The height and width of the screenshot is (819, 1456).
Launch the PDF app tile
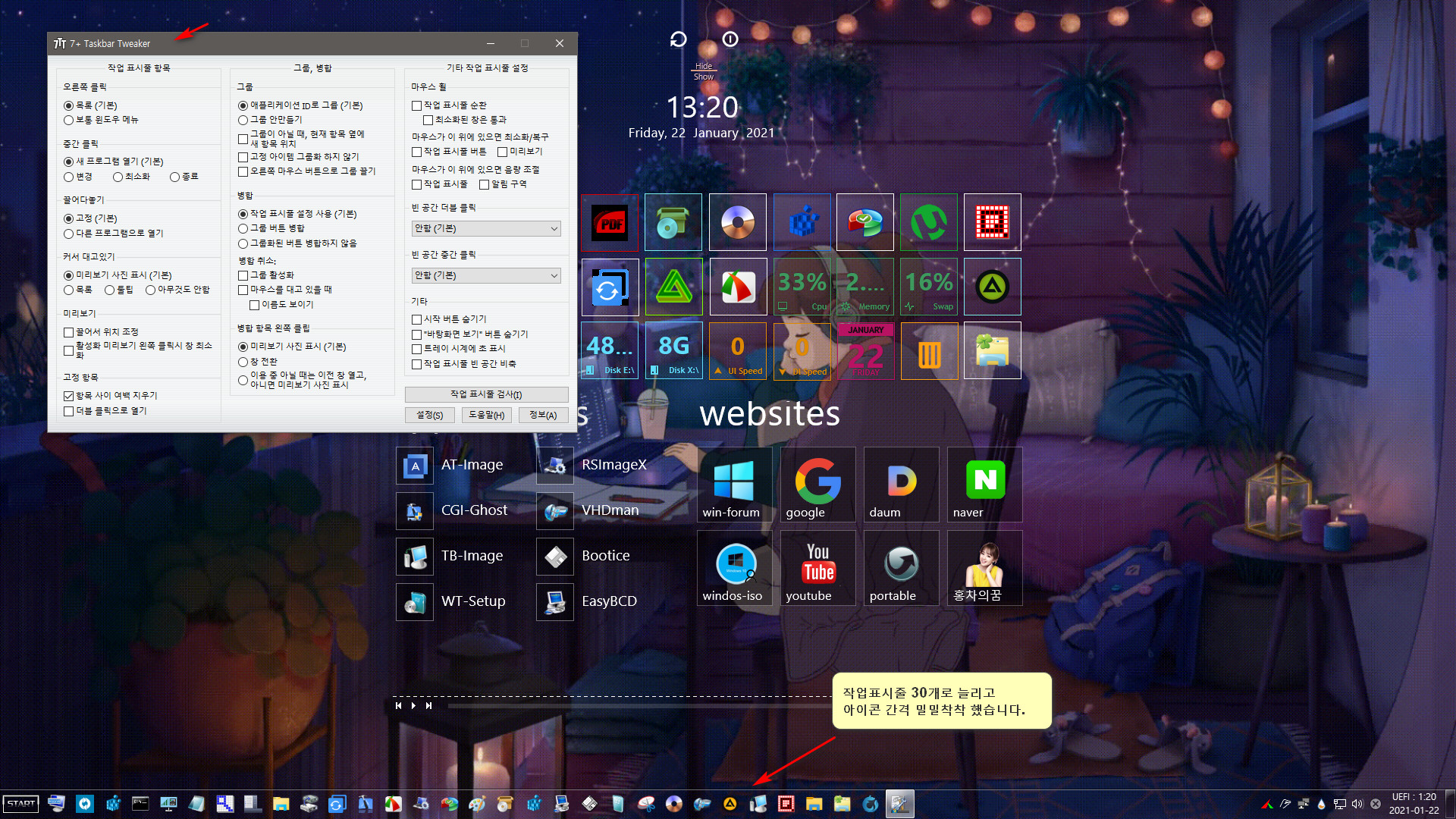tap(610, 222)
